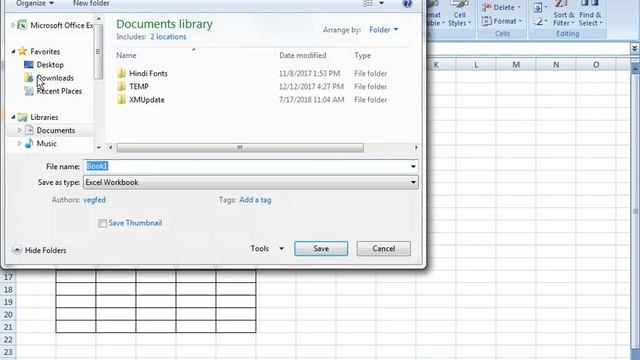Open Find & Select in Excel ribbon
The width and height of the screenshot is (640, 360).
[590, 14]
